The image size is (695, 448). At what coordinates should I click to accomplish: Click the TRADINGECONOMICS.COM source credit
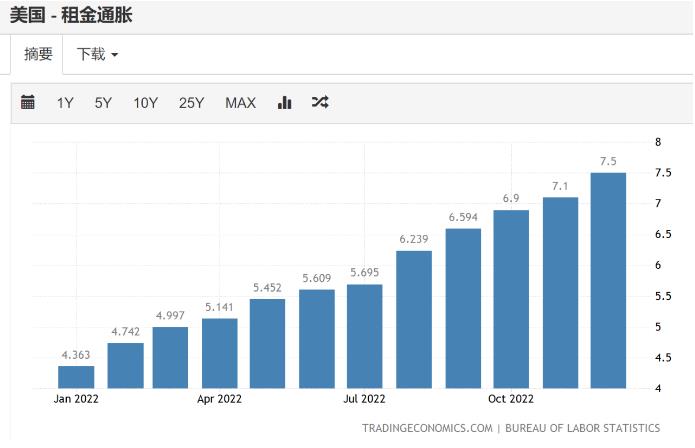[x=427, y=428]
